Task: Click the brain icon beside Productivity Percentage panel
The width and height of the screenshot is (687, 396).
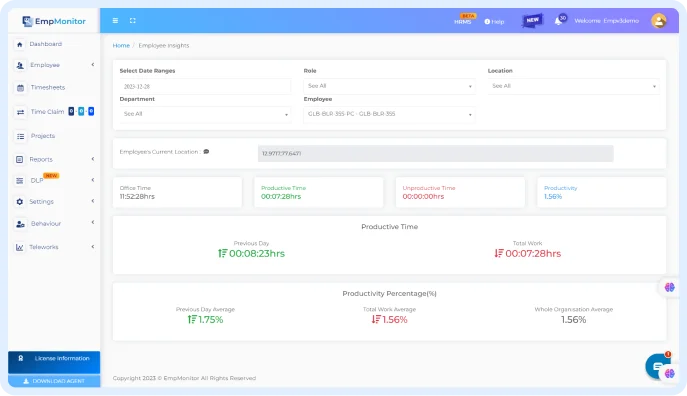Action: click(669, 287)
